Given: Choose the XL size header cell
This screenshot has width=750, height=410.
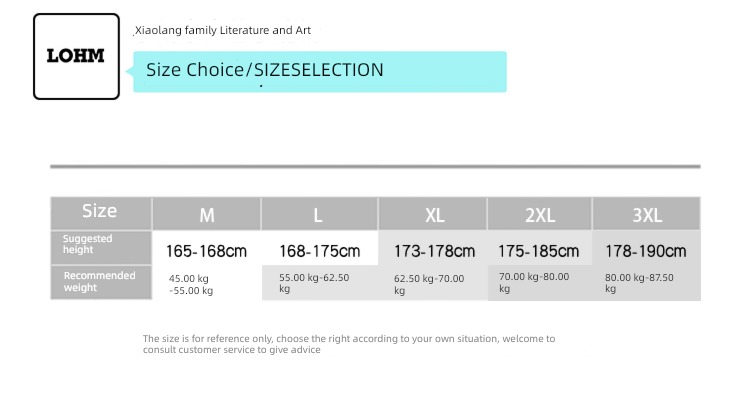Looking at the screenshot, I should pyautogui.click(x=433, y=214).
